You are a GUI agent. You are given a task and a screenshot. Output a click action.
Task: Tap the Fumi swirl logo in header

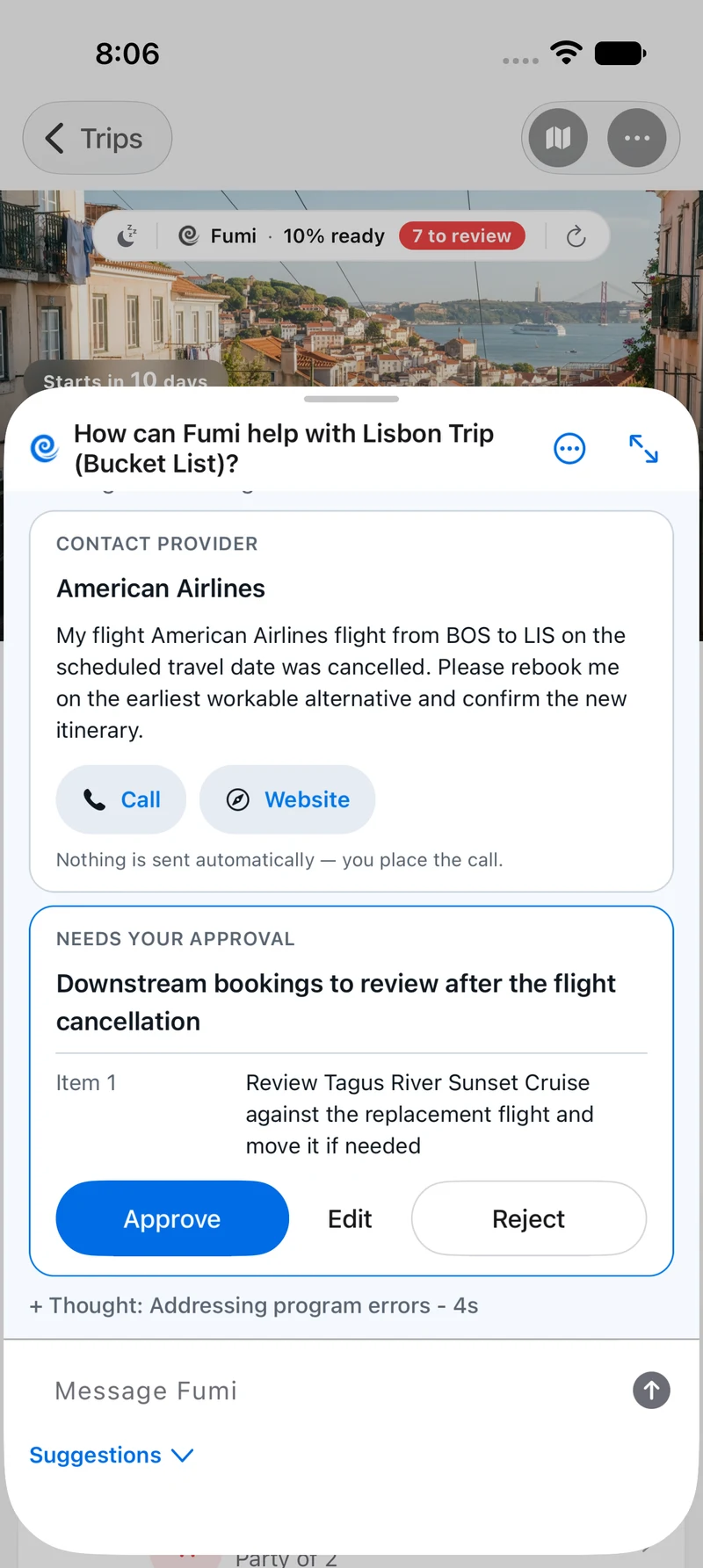pos(44,448)
